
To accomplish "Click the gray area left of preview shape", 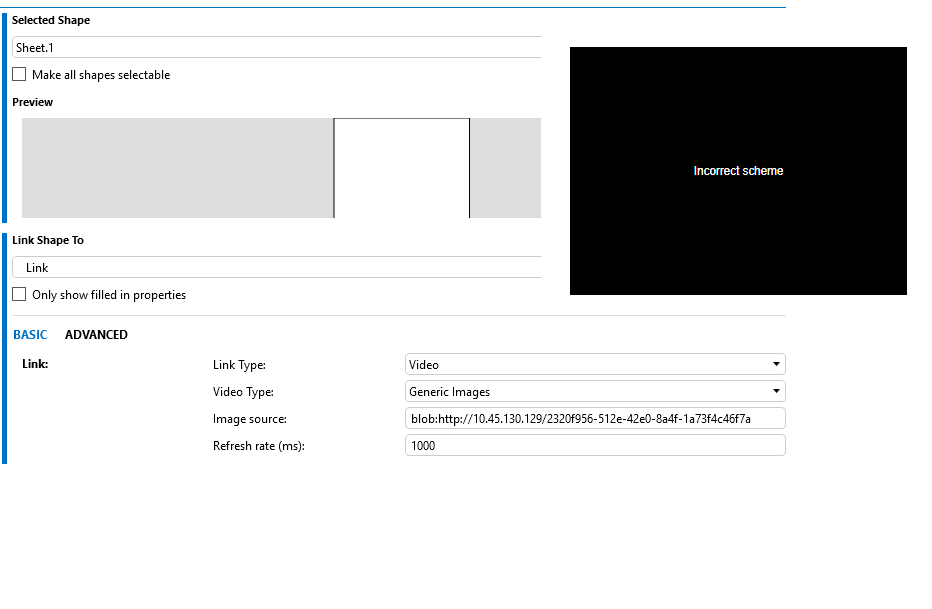I will click(x=177, y=168).
